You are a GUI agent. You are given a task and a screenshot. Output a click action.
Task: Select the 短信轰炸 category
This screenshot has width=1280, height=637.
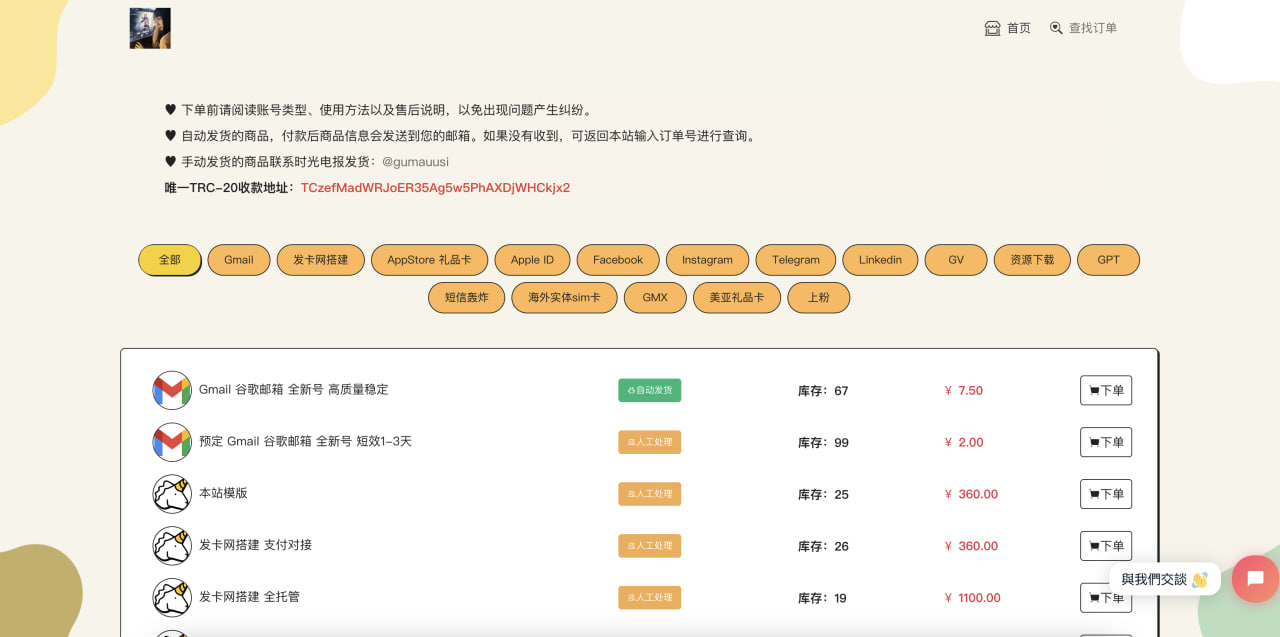(467, 298)
